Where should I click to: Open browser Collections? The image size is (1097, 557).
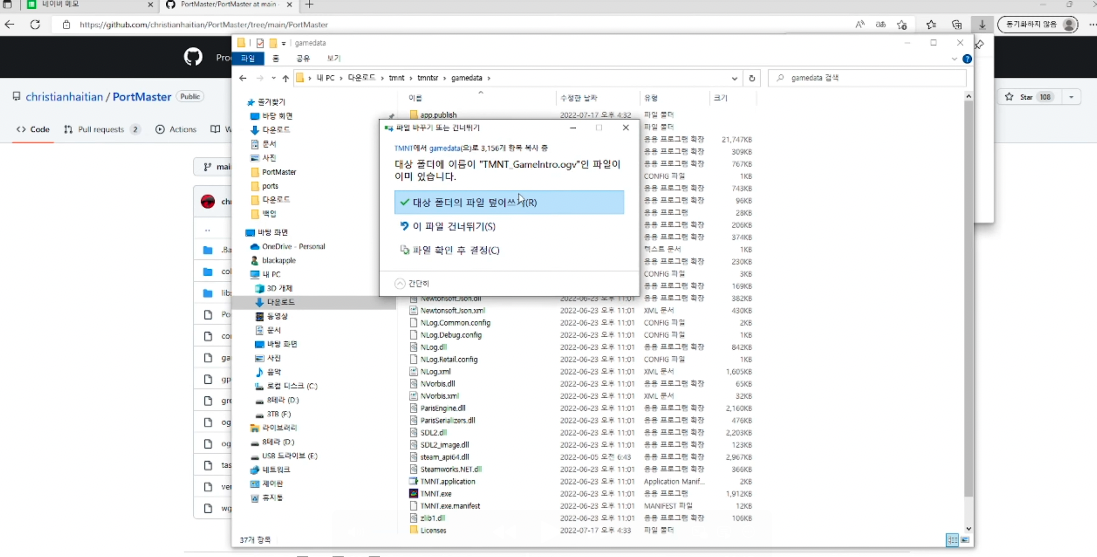957,24
